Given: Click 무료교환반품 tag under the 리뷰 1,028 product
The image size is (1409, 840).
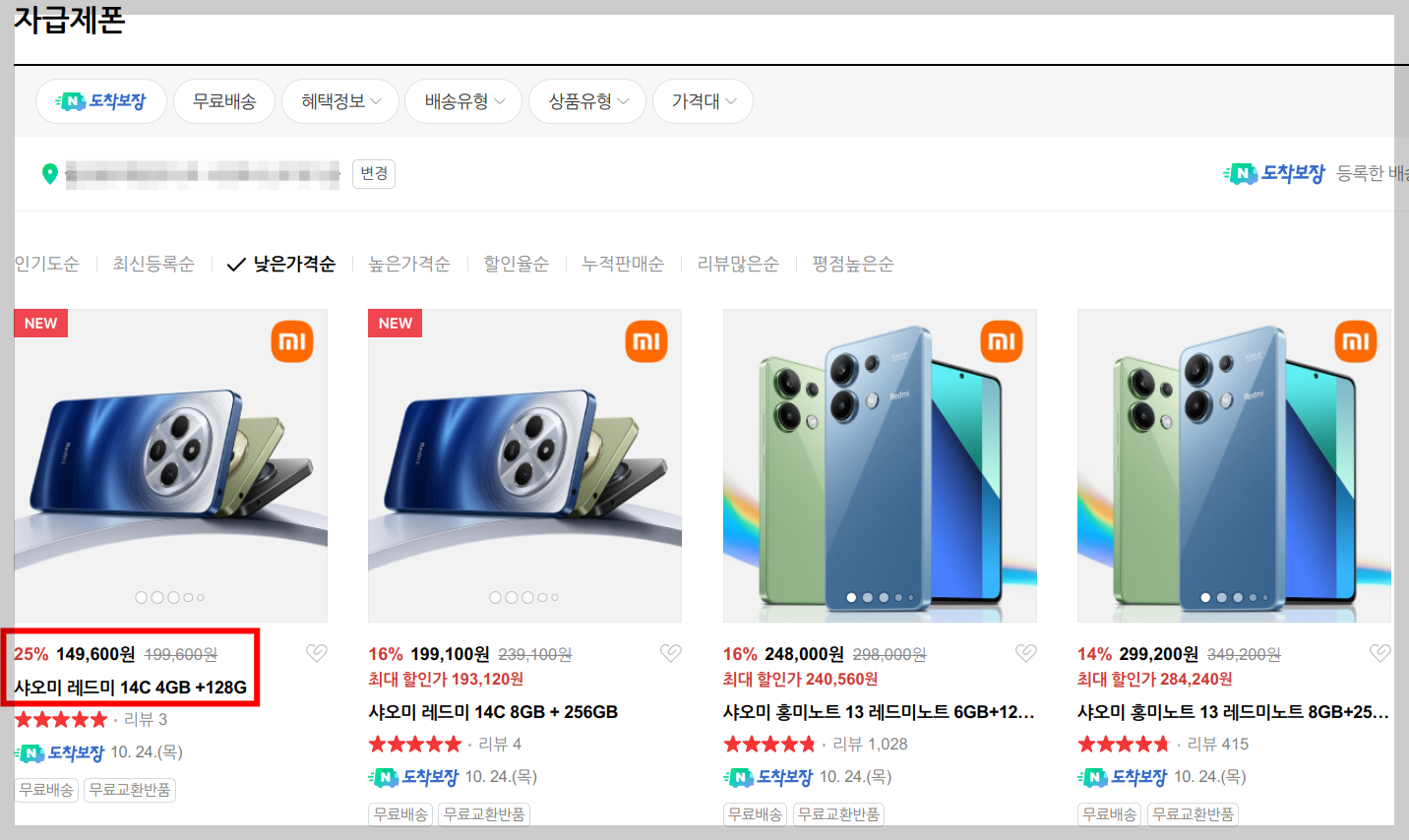Looking at the screenshot, I should pos(838,814).
